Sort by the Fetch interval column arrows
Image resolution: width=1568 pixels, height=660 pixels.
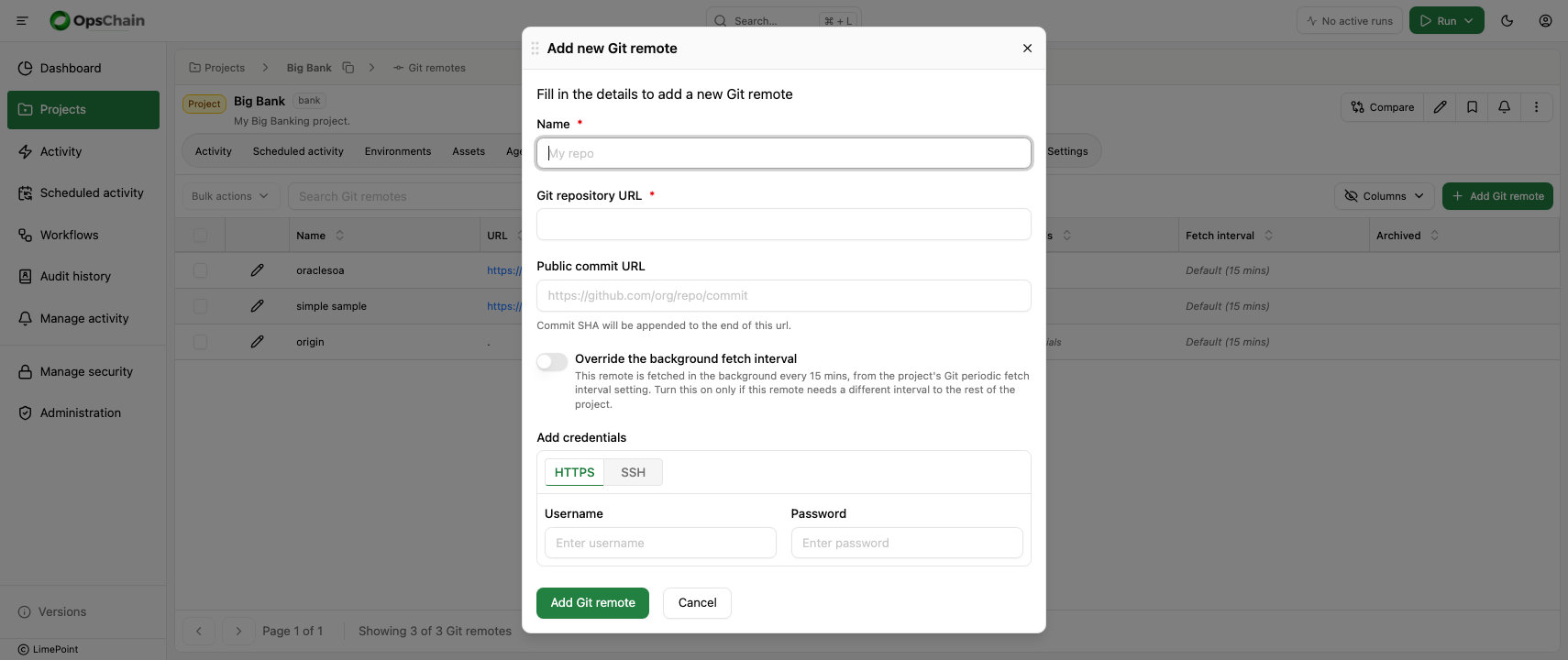click(x=1269, y=236)
